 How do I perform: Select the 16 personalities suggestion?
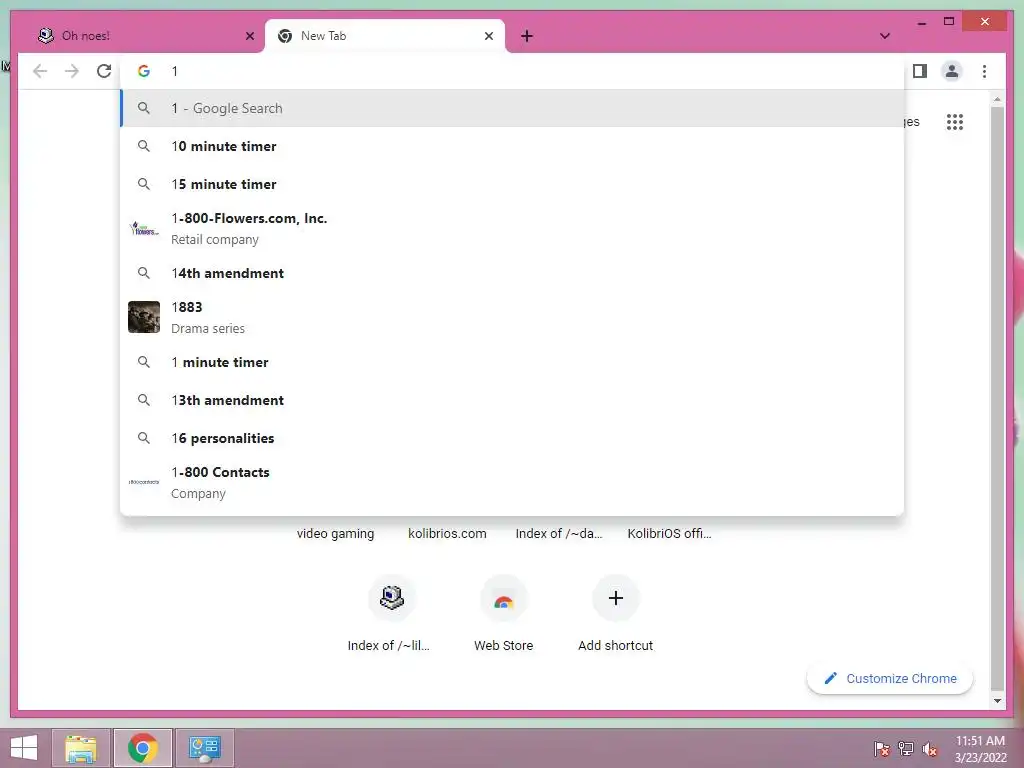tap(512, 438)
